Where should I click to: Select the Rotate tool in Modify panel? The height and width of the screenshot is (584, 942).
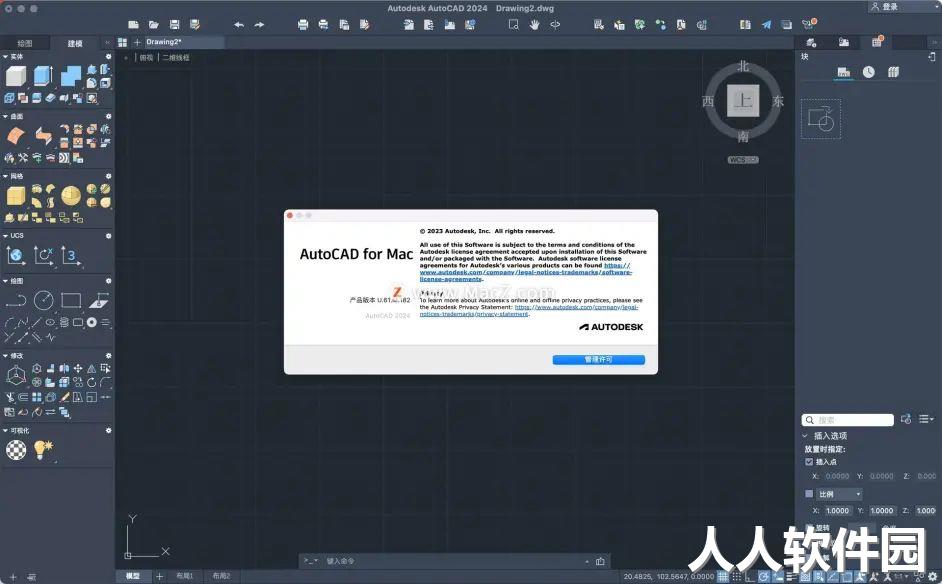(91, 382)
